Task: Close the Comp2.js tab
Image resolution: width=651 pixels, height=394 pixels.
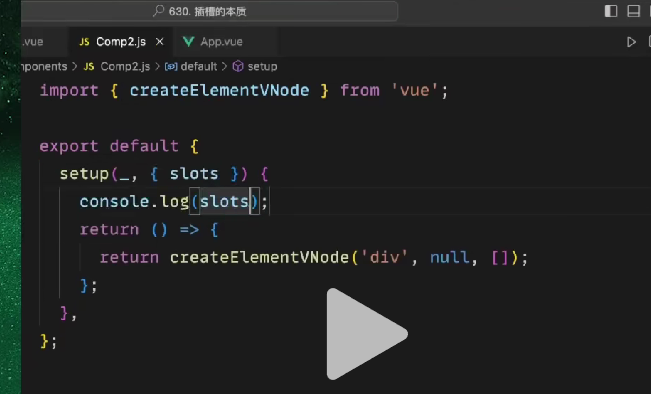Action: pos(159,42)
